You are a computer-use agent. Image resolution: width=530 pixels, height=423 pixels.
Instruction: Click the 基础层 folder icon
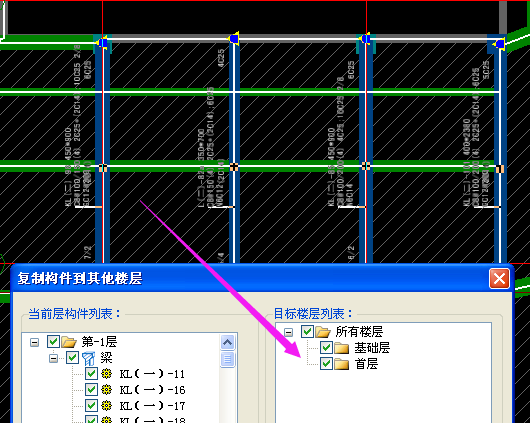pyautogui.click(x=341, y=348)
